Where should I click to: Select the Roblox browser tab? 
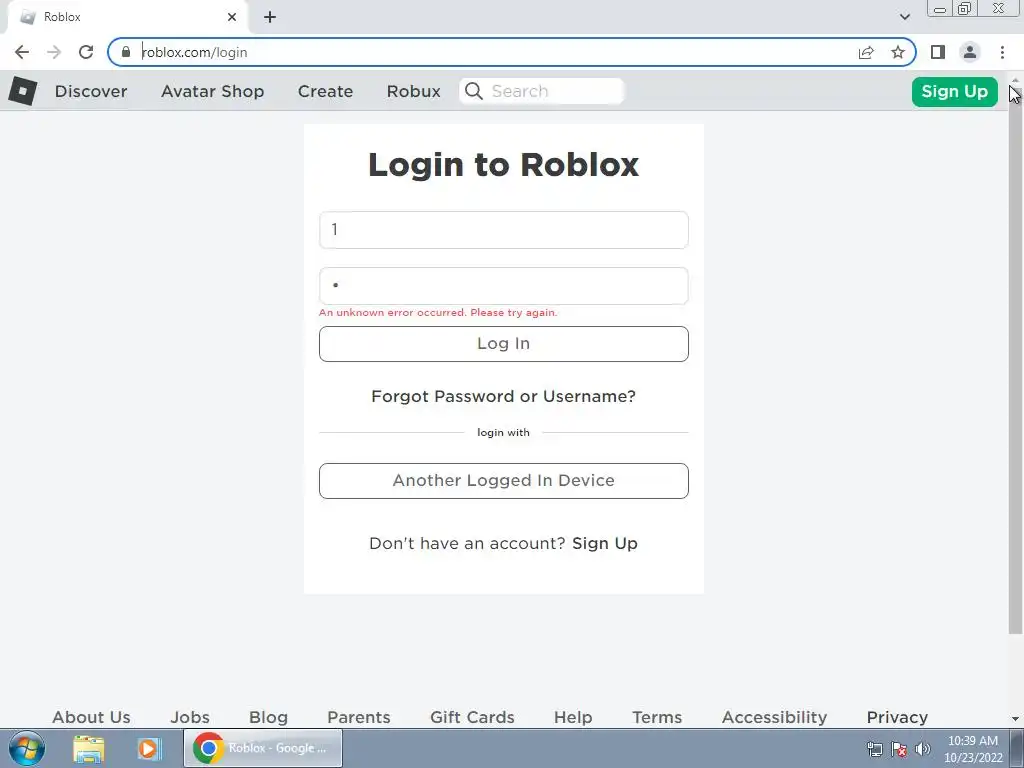(128, 17)
